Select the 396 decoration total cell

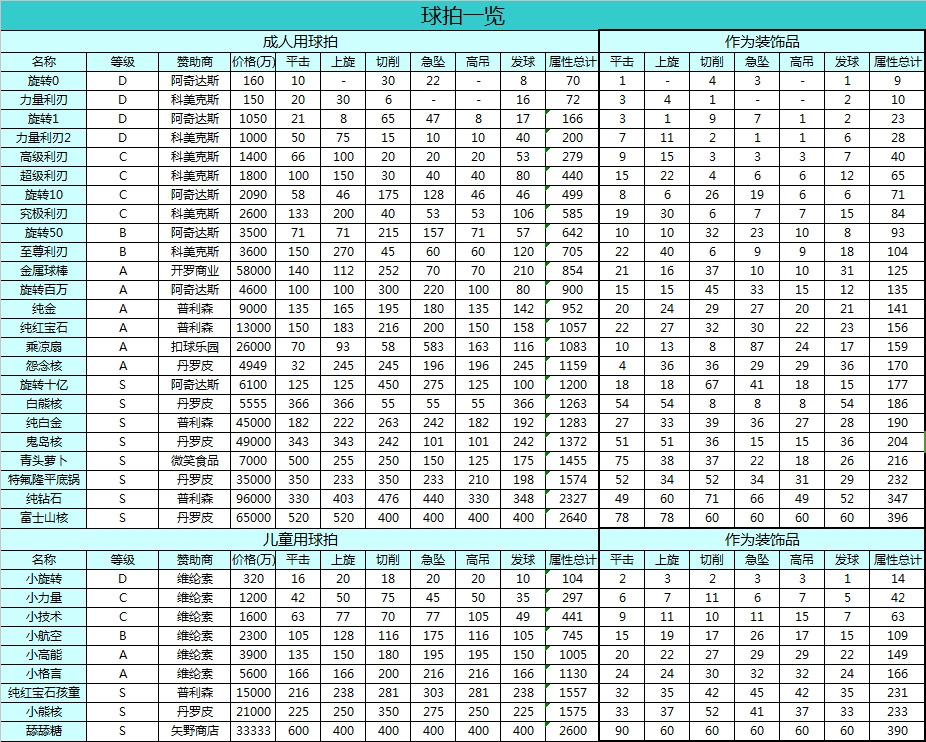(x=897, y=518)
